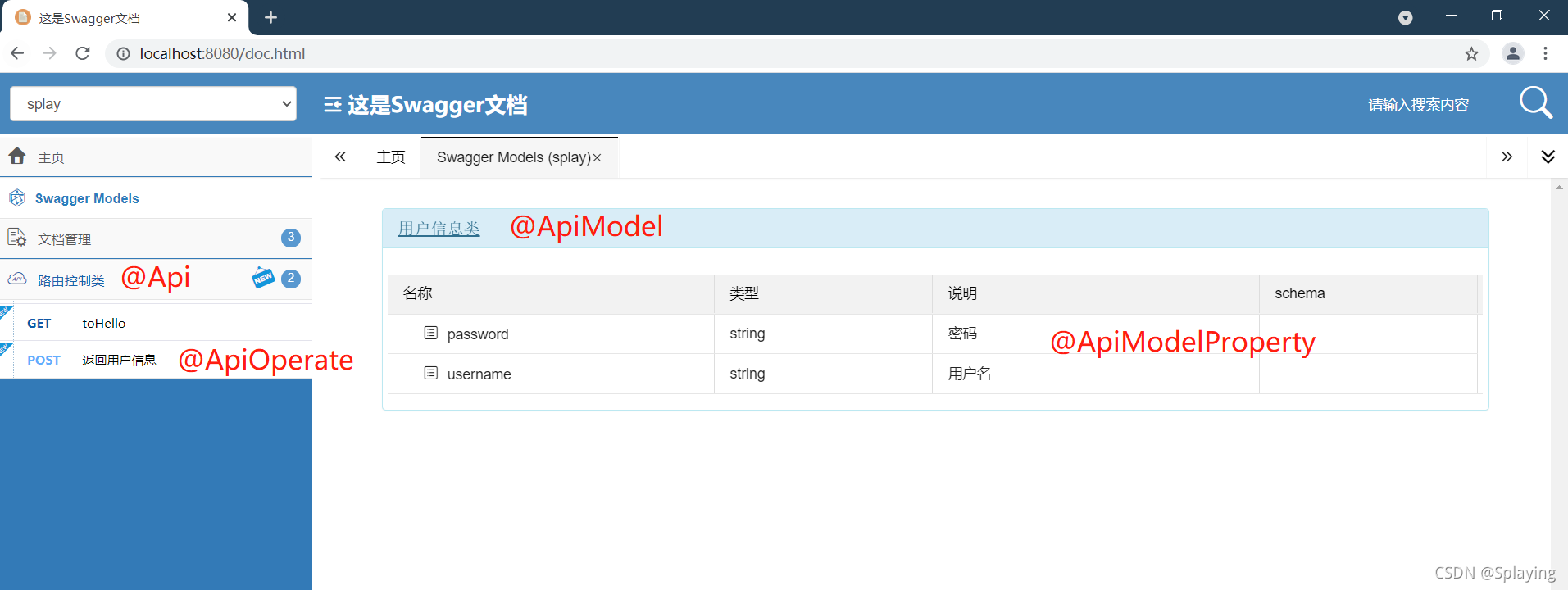This screenshot has height=590, width=1568.
Task: Click the badge showing 2 on 路由控制类
Action: click(x=291, y=279)
